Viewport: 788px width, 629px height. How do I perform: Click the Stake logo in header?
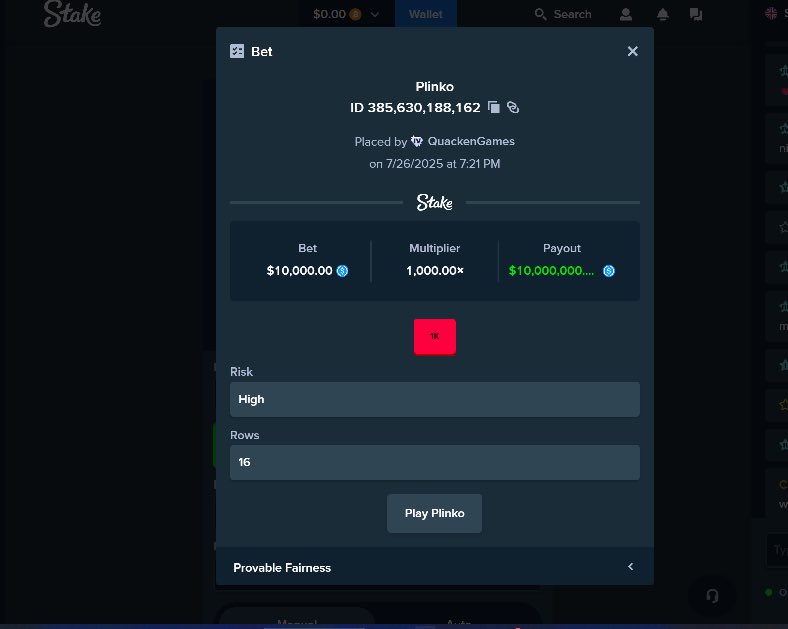[72, 14]
